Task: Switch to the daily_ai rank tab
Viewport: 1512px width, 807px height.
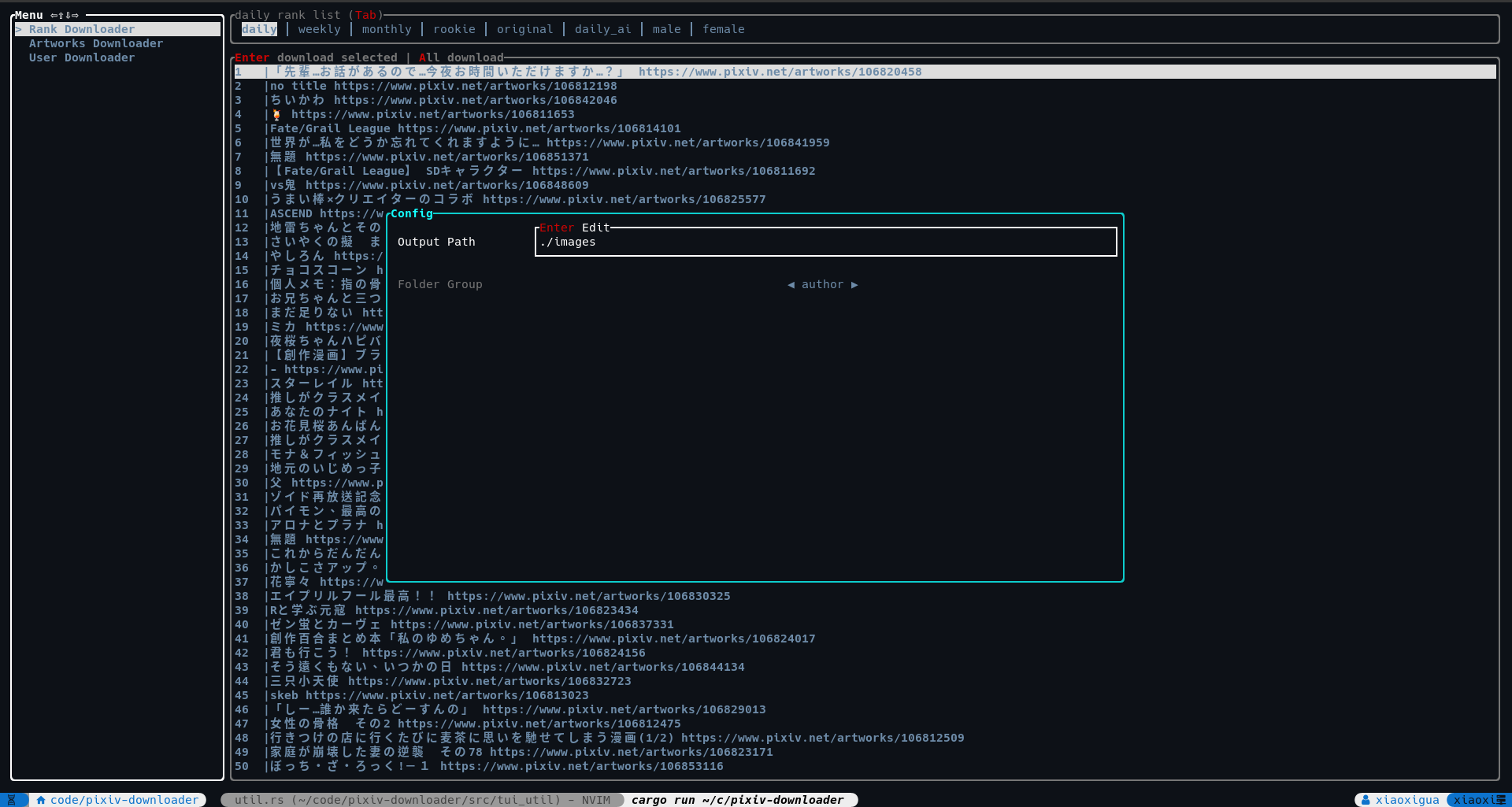Action: pyautogui.click(x=602, y=29)
